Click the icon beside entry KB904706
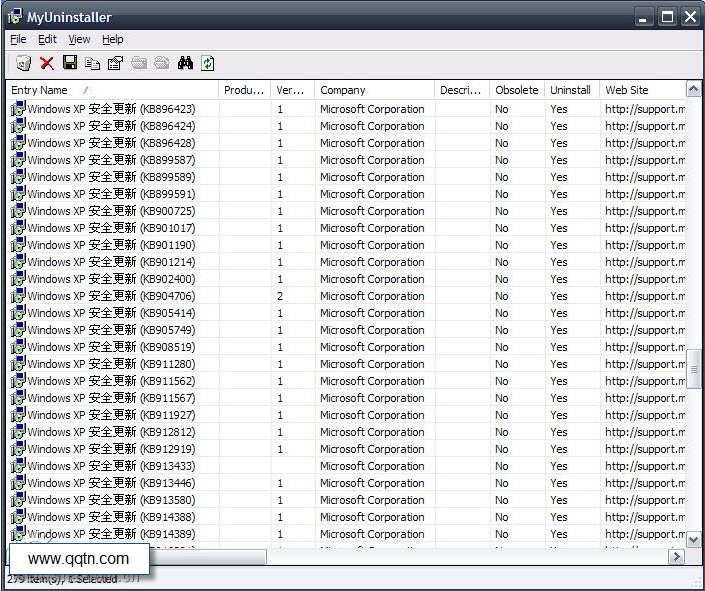This screenshot has width=705, height=591. click(x=18, y=296)
